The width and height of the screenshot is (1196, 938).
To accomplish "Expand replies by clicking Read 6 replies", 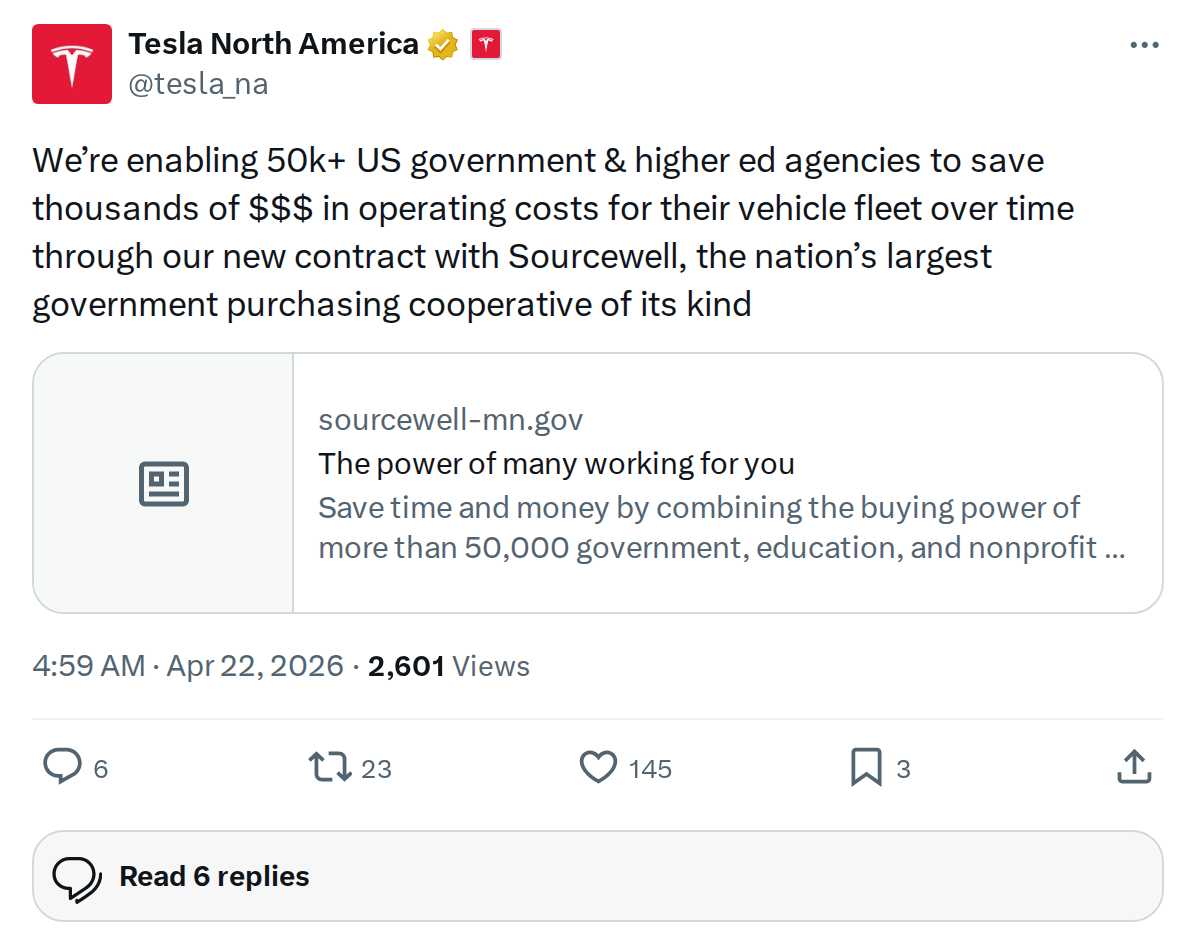I will [213, 876].
